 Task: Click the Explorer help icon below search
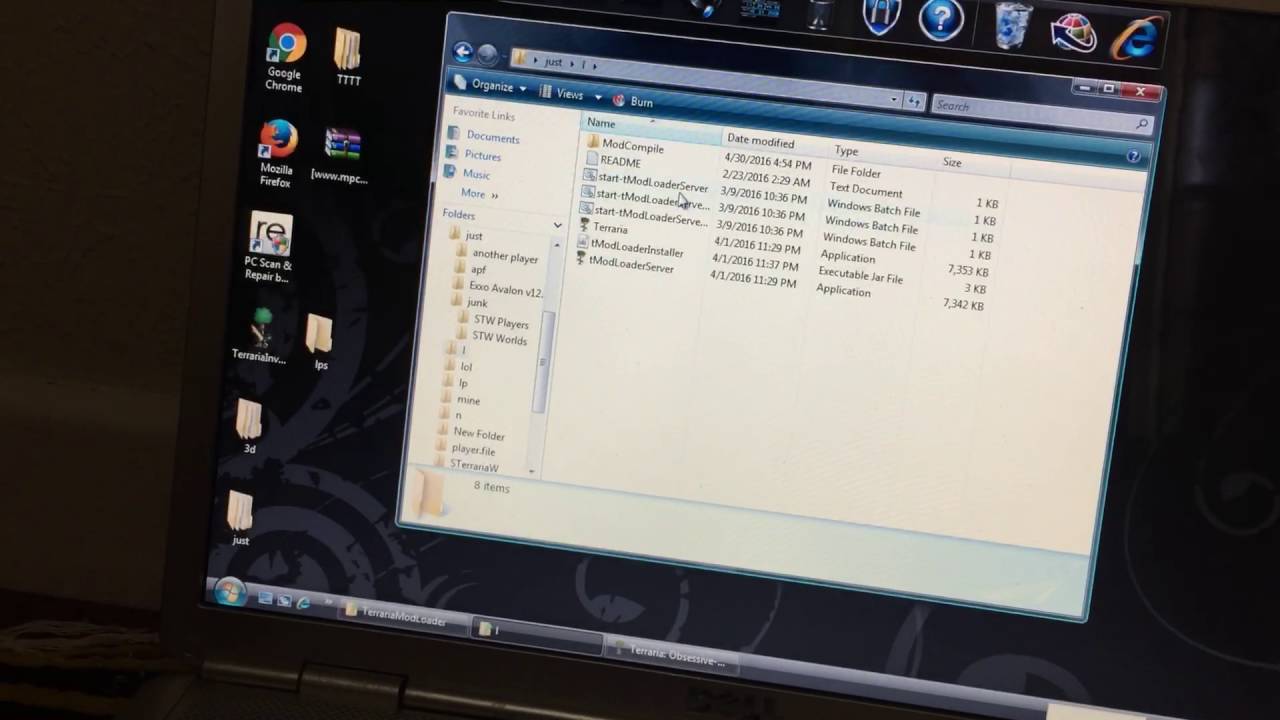1133,156
